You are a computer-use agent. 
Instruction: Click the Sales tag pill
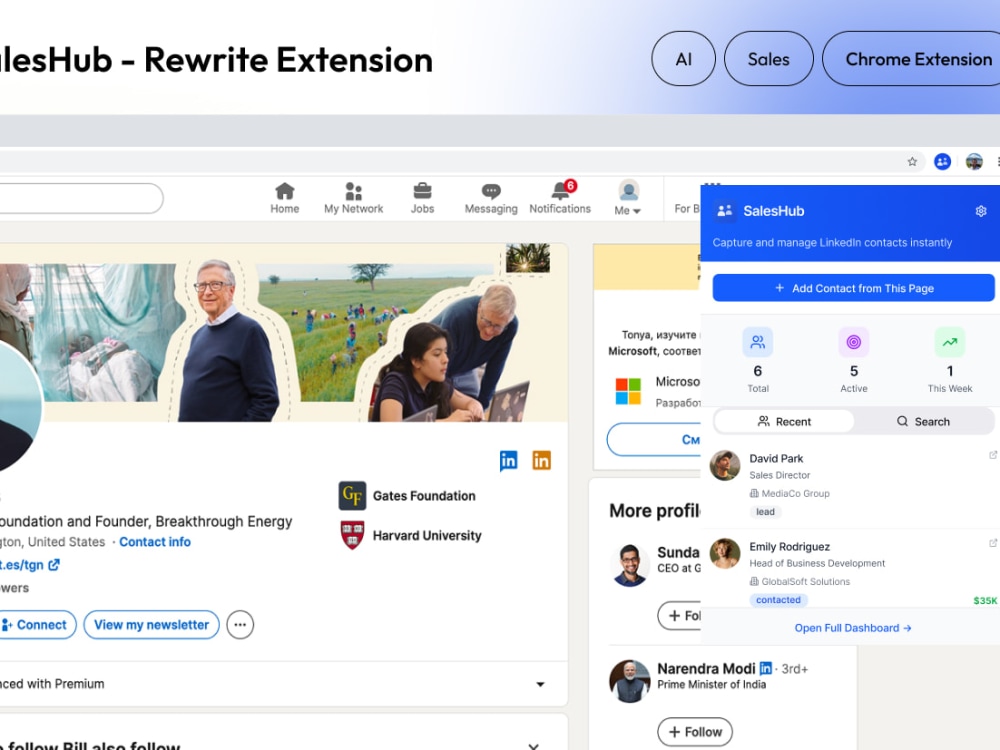click(x=768, y=59)
